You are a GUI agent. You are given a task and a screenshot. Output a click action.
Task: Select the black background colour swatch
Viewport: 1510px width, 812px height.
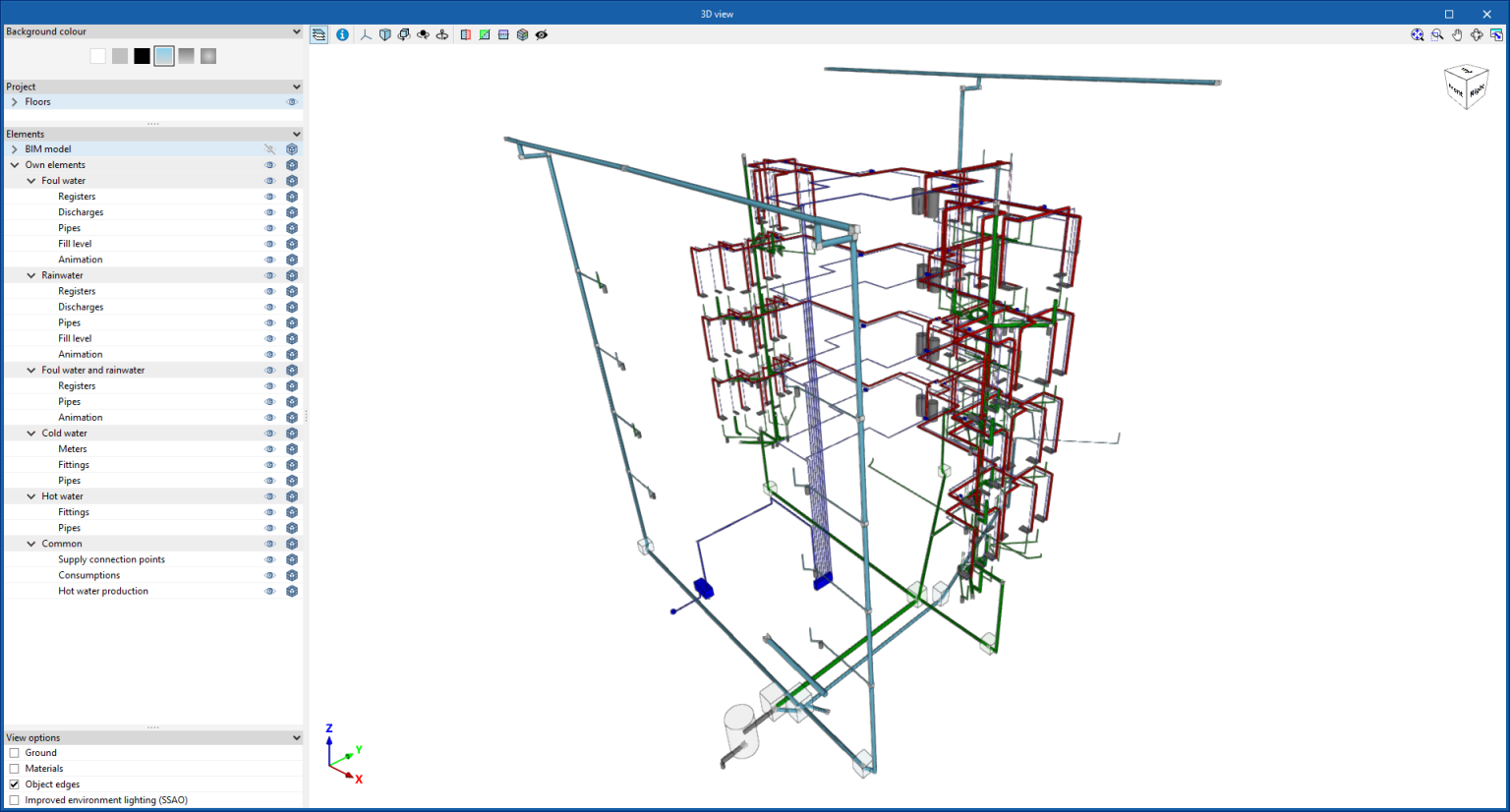pyautogui.click(x=141, y=56)
